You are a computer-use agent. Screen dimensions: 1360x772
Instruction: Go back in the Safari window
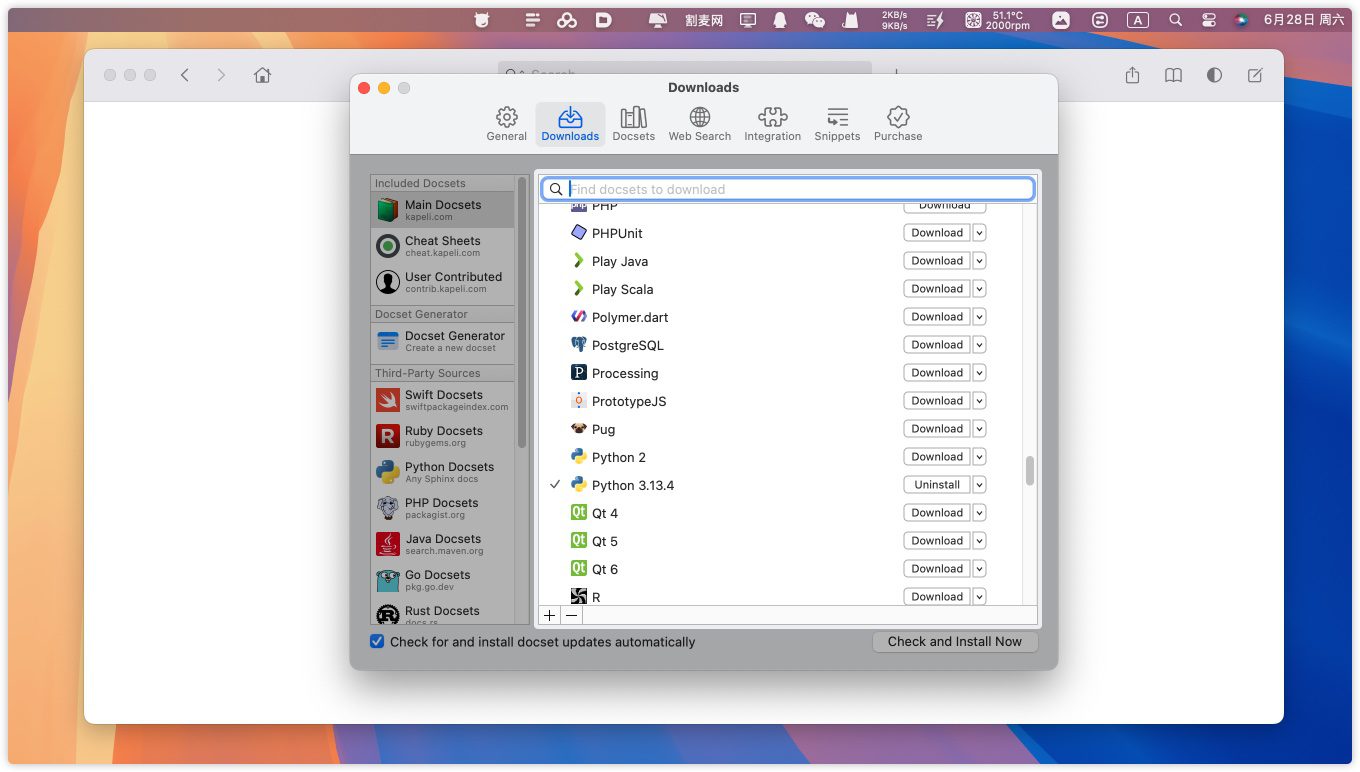185,75
